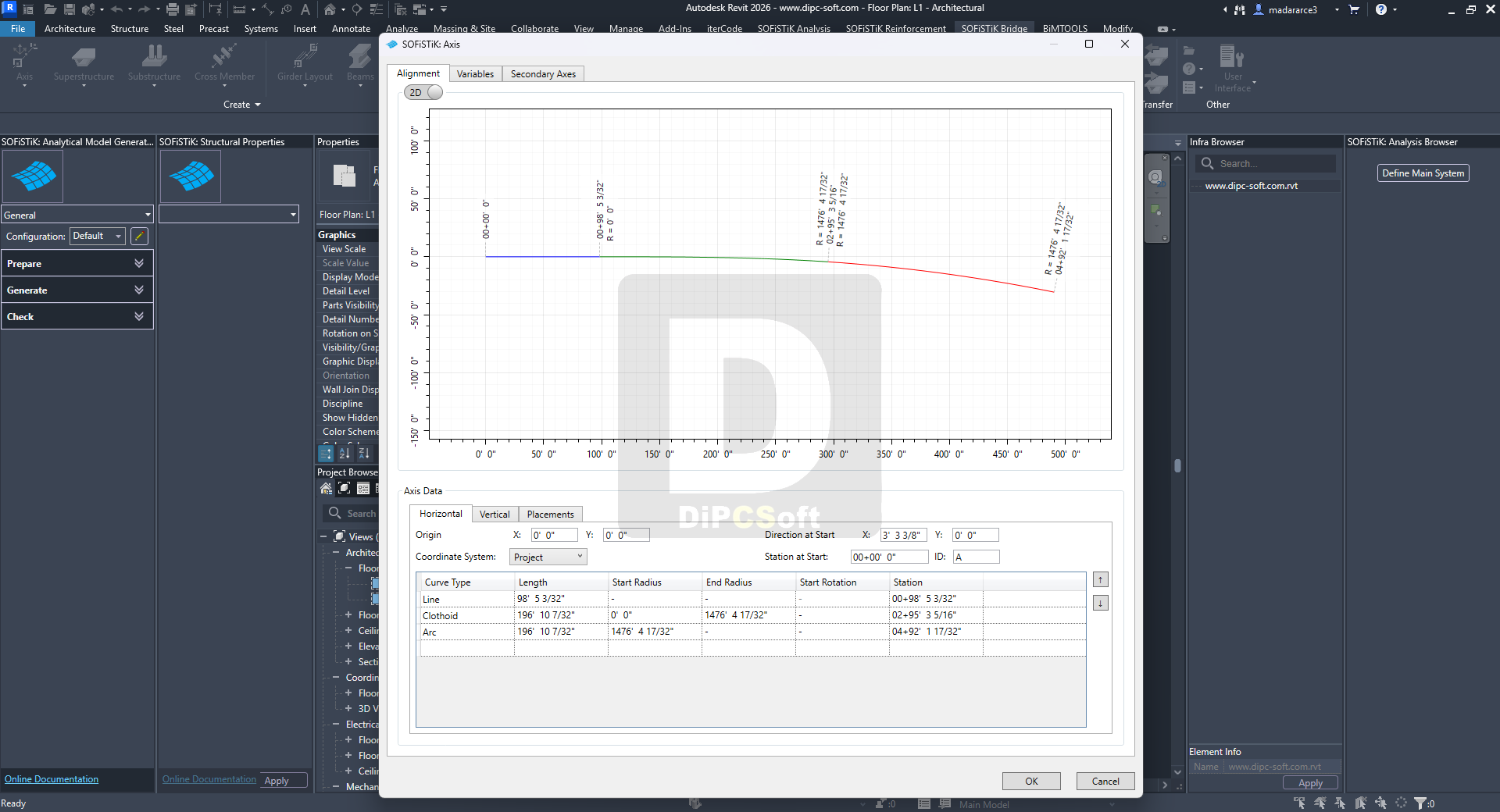
Task: Click the Define Main System button
Action: coord(1423,173)
